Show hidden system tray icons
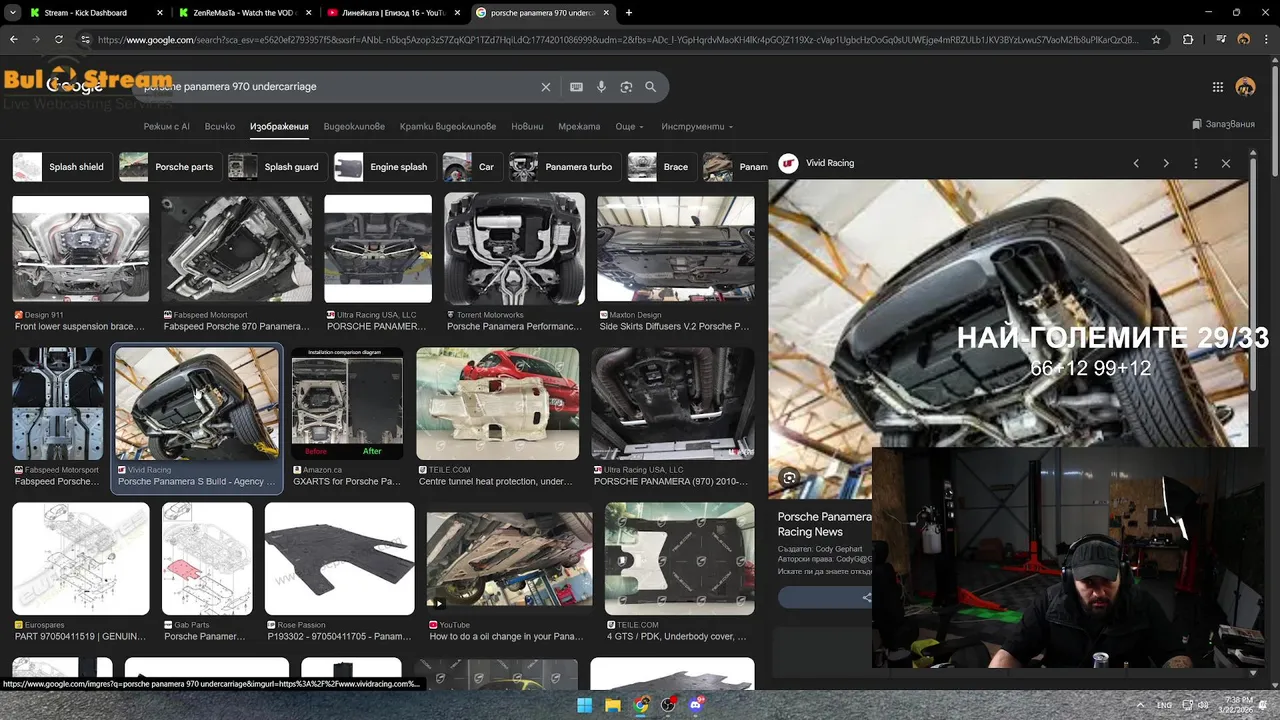Viewport: 1280px width, 720px height. [x=1141, y=705]
